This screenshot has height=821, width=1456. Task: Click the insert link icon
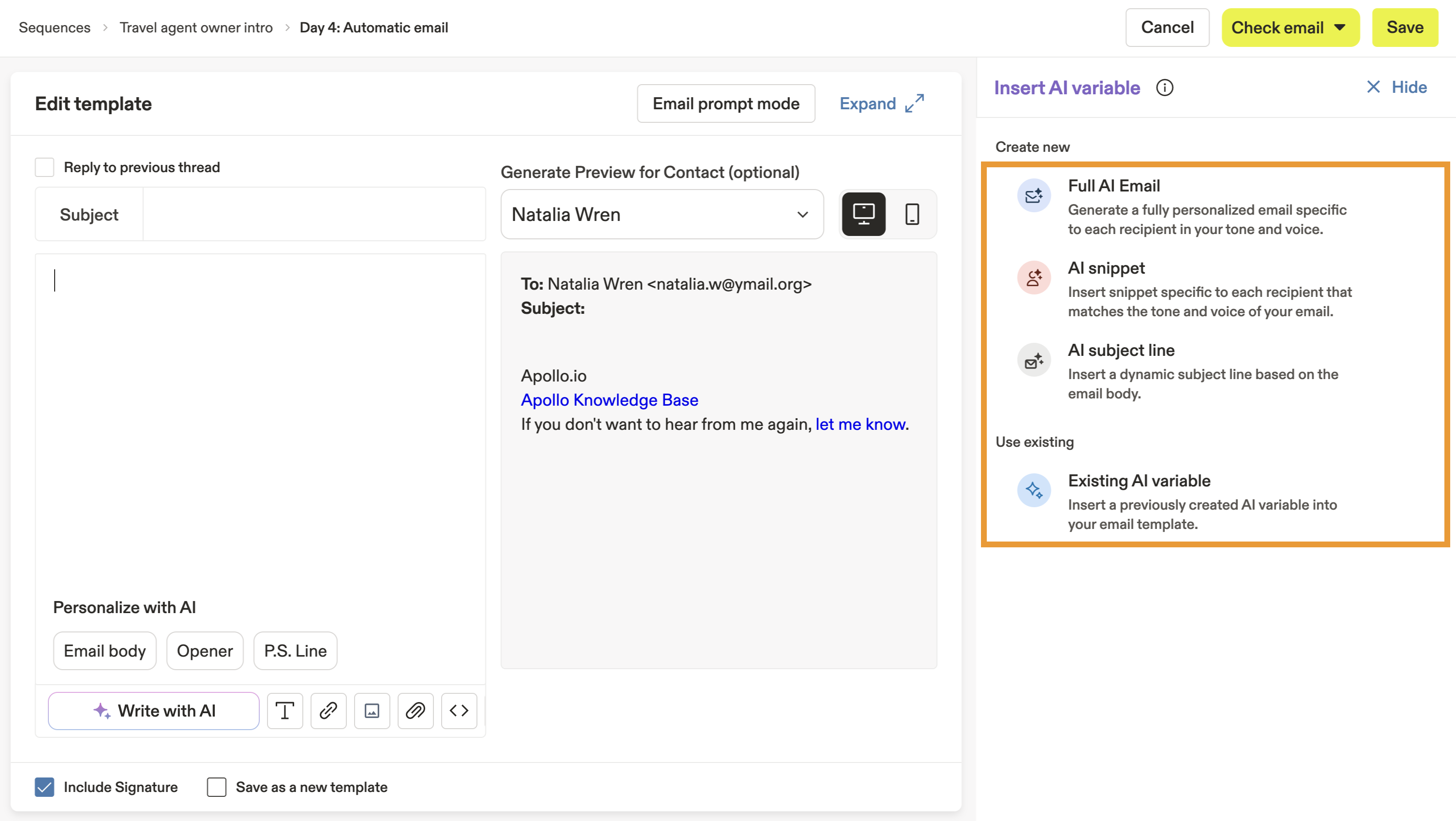pos(328,711)
